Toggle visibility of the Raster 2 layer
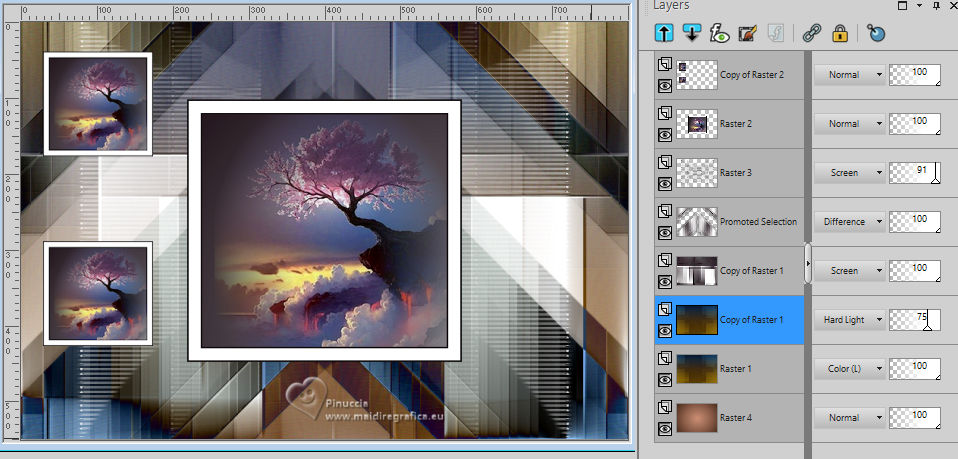Screen dimensions: 958x459 click(665, 134)
